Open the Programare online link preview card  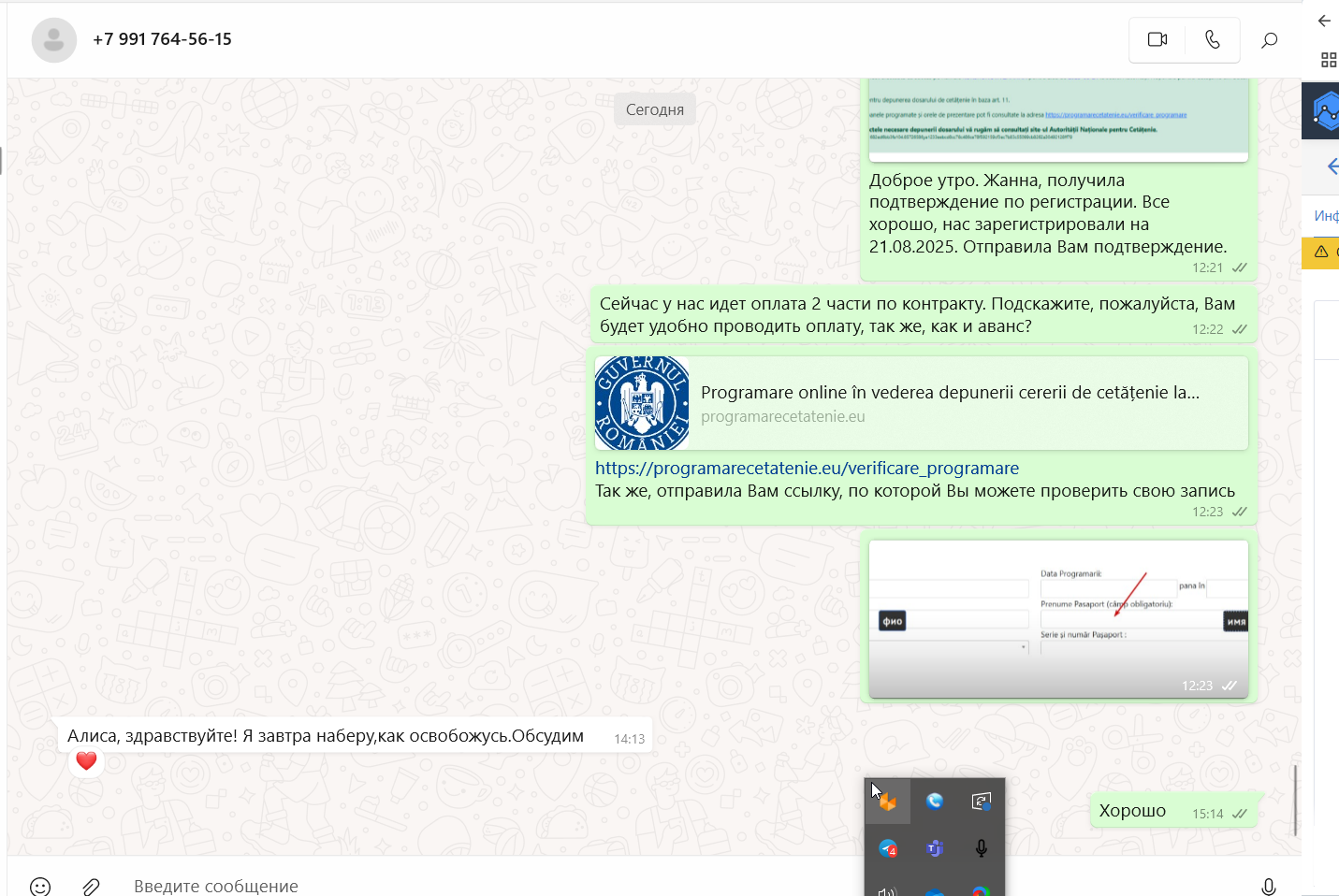click(922, 403)
